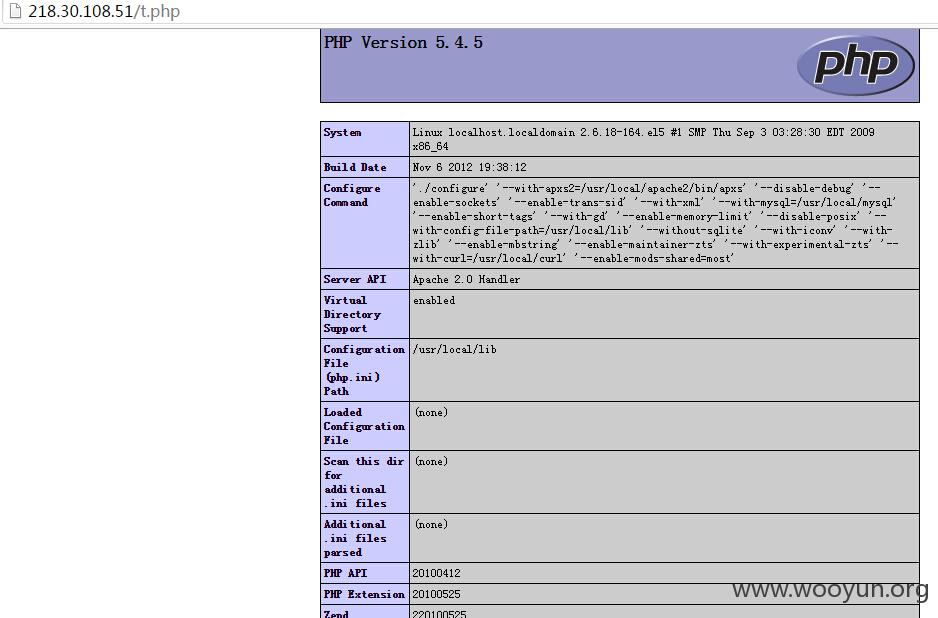Screen dimensions: 938x618
Task: Click the 'PHP Version 5.4.5' heading
Action: [403, 42]
